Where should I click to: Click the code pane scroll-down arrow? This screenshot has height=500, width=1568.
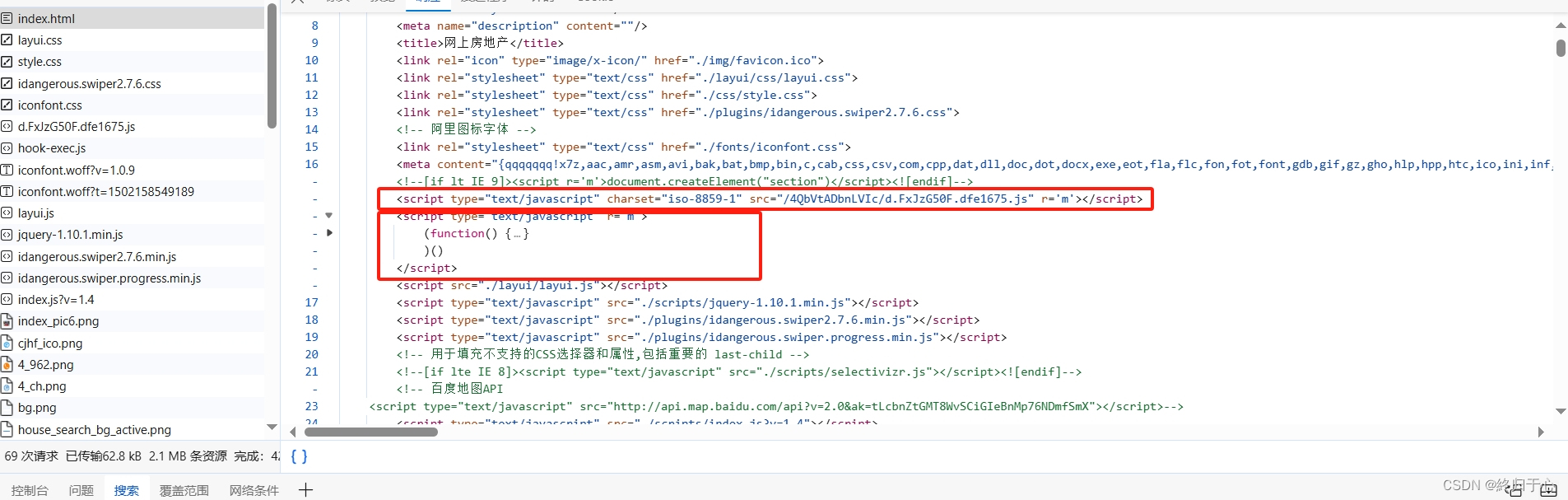(1561, 411)
